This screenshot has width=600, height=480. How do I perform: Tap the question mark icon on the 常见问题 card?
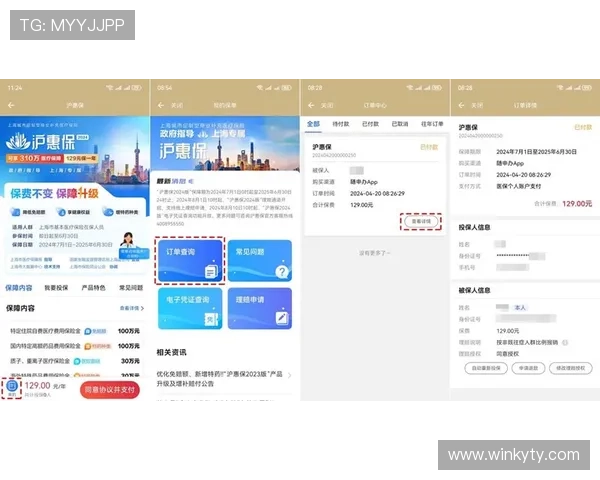pos(282,272)
